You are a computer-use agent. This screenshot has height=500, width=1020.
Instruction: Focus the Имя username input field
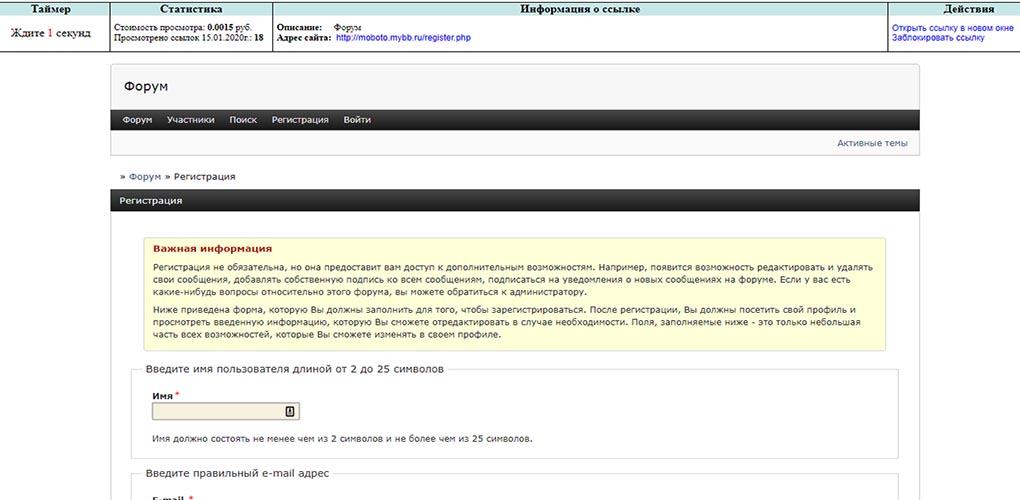point(226,412)
